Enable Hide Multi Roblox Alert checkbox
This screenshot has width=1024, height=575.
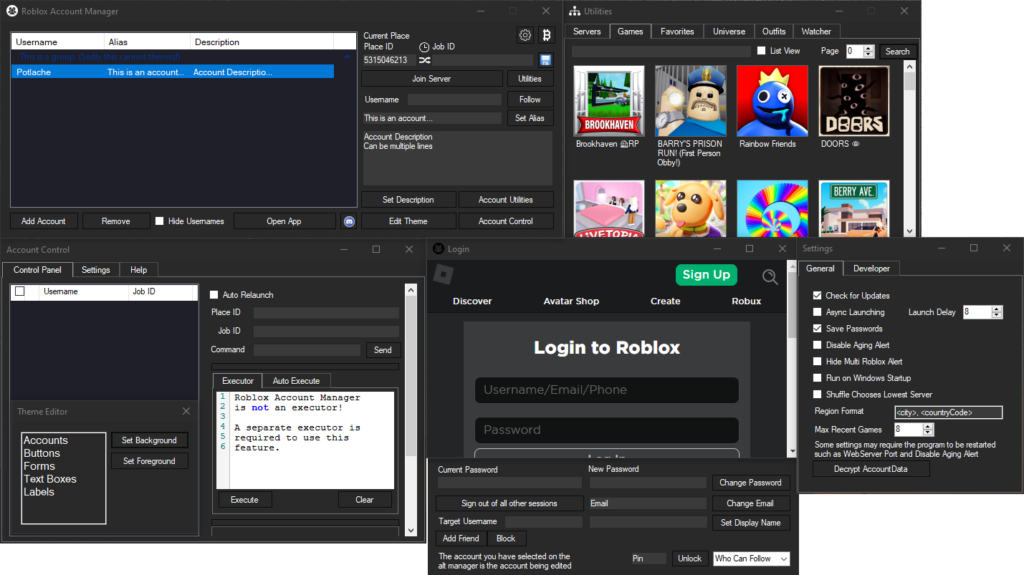click(x=817, y=361)
